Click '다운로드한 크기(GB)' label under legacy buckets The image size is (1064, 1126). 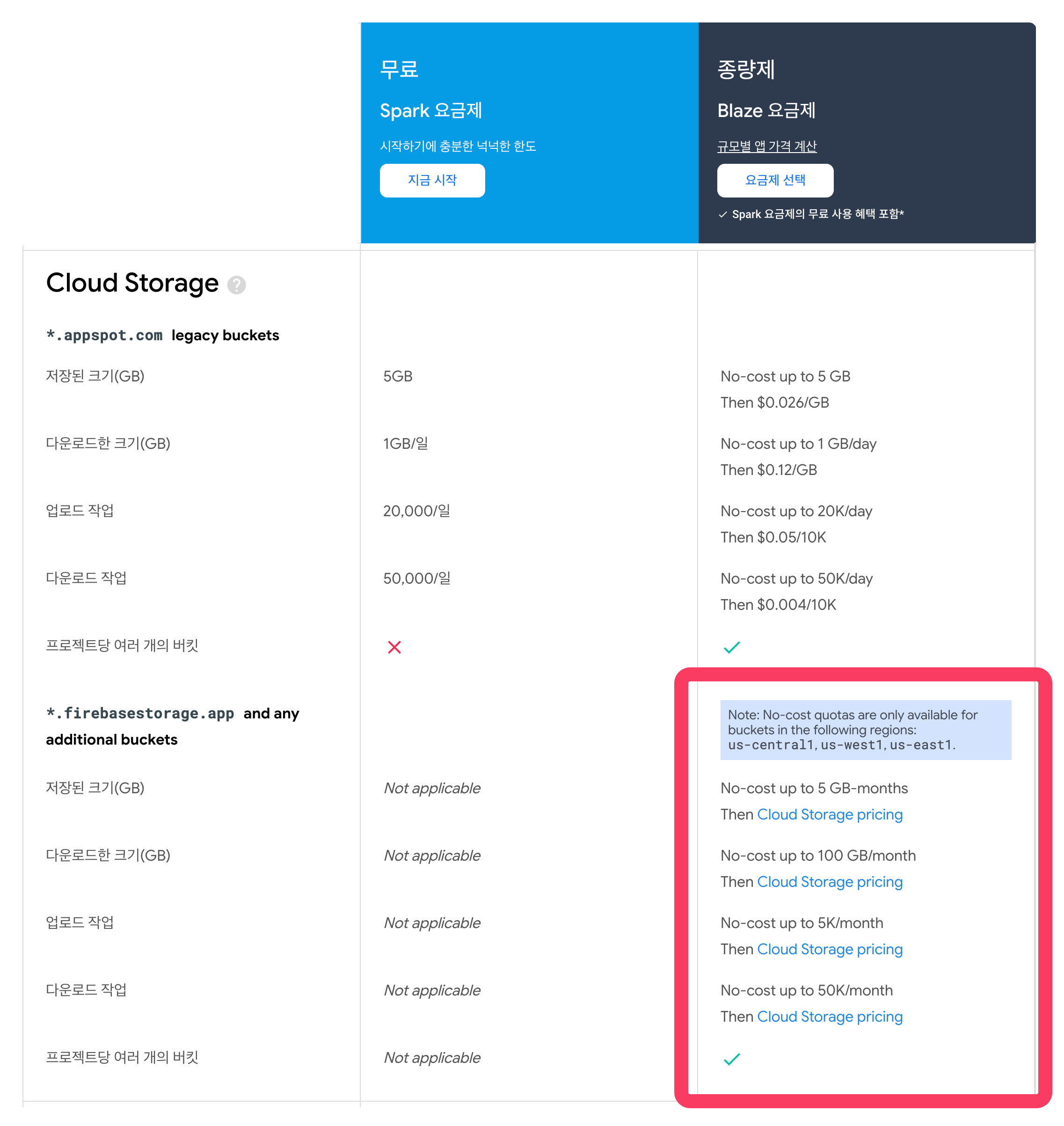[109, 444]
